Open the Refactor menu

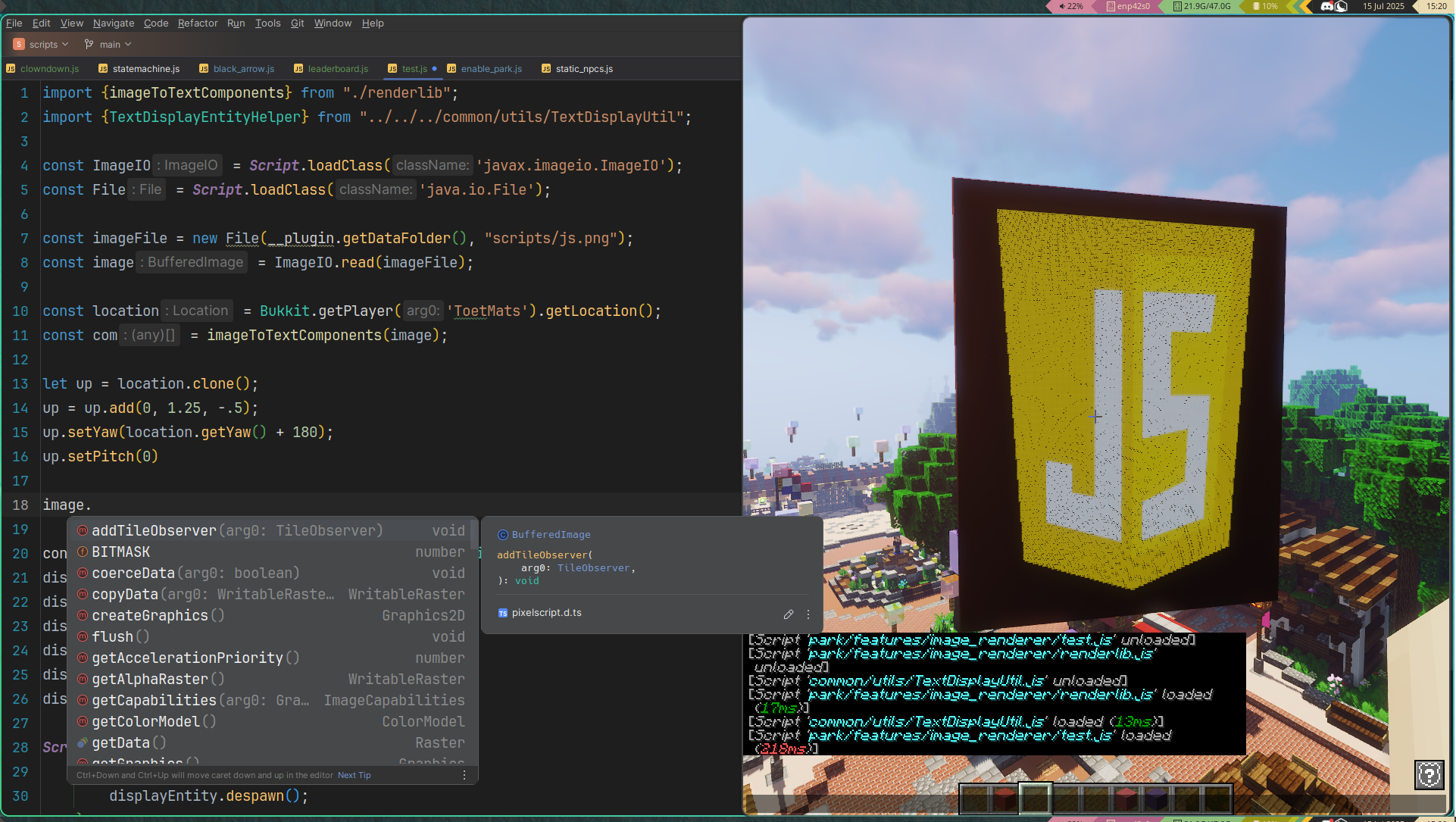(197, 23)
